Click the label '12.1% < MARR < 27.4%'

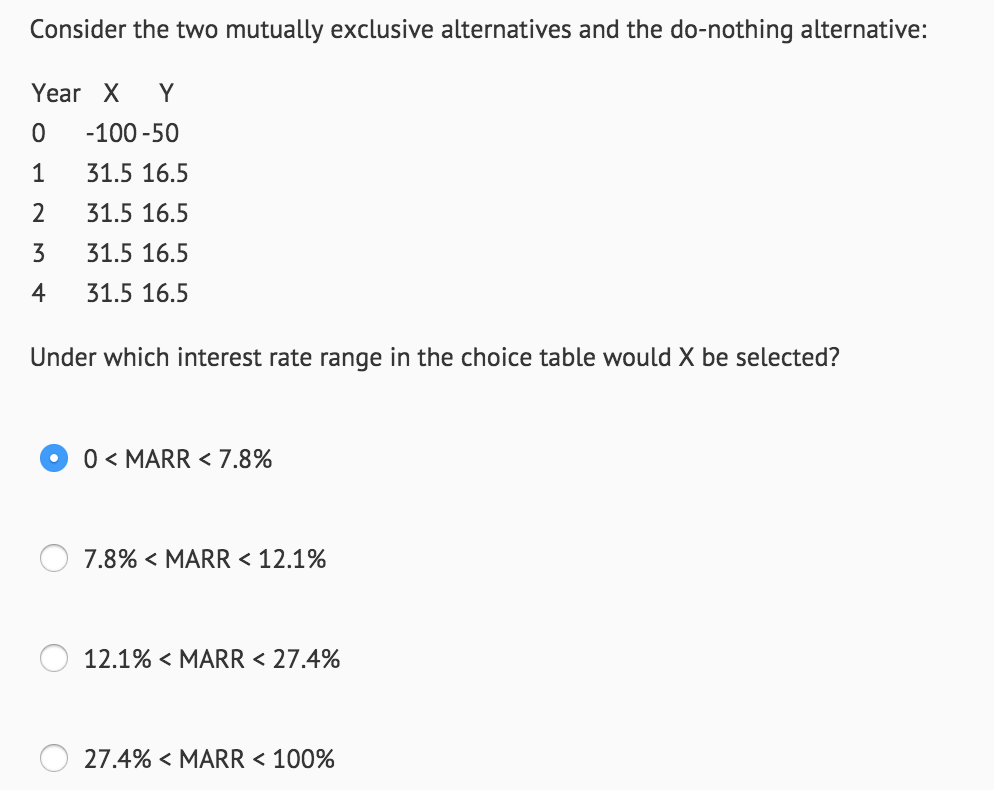coord(212,659)
